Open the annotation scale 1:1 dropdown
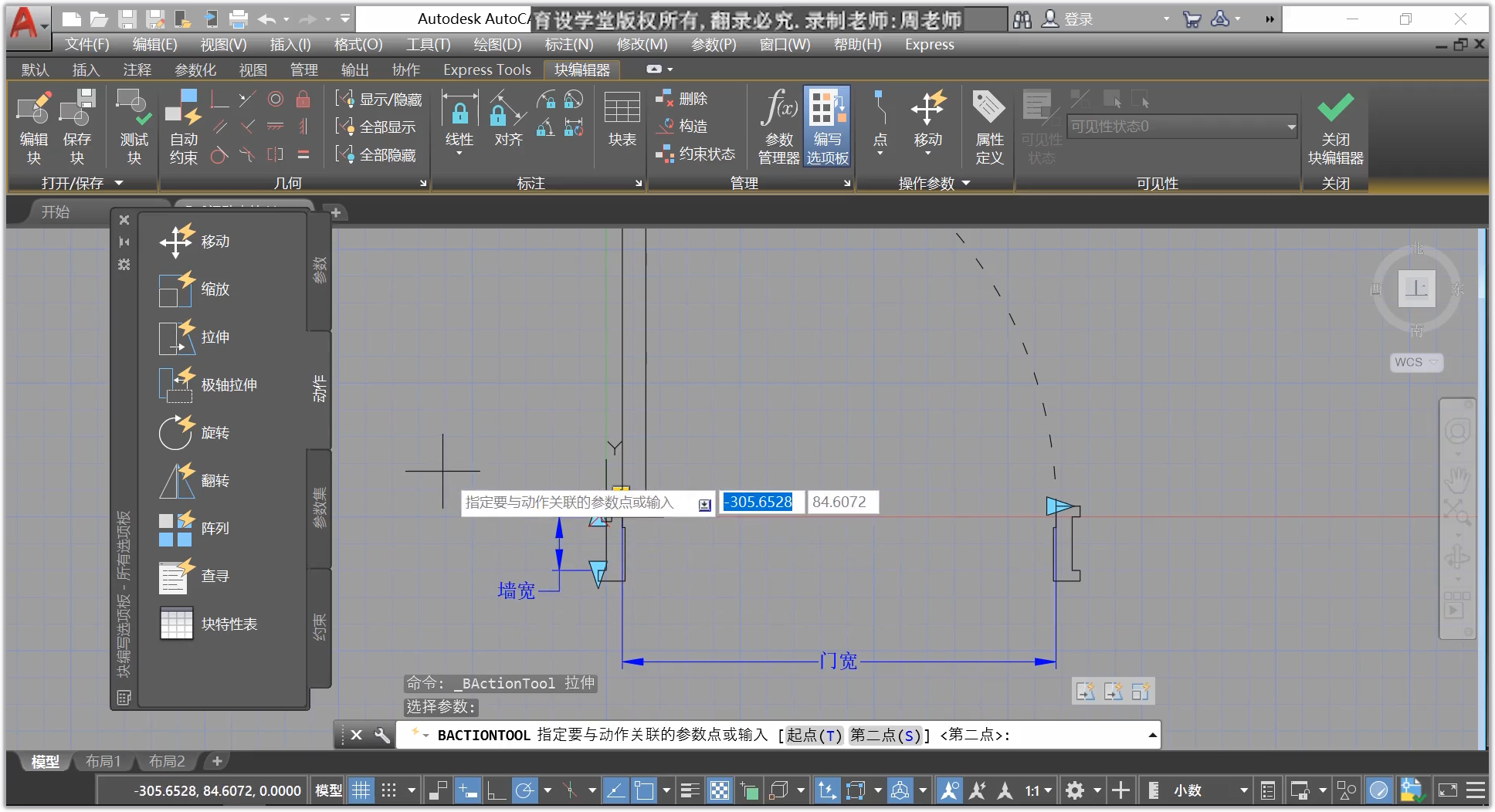Screen dimensions: 1495x812 [x=1039, y=790]
